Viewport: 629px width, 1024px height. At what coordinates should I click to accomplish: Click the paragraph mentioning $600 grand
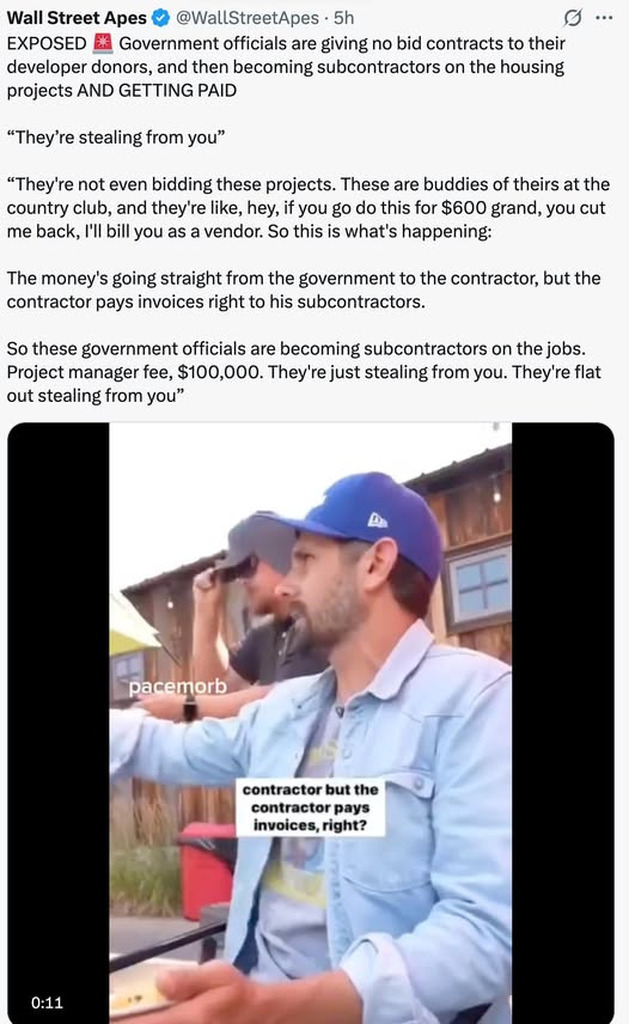click(x=308, y=208)
